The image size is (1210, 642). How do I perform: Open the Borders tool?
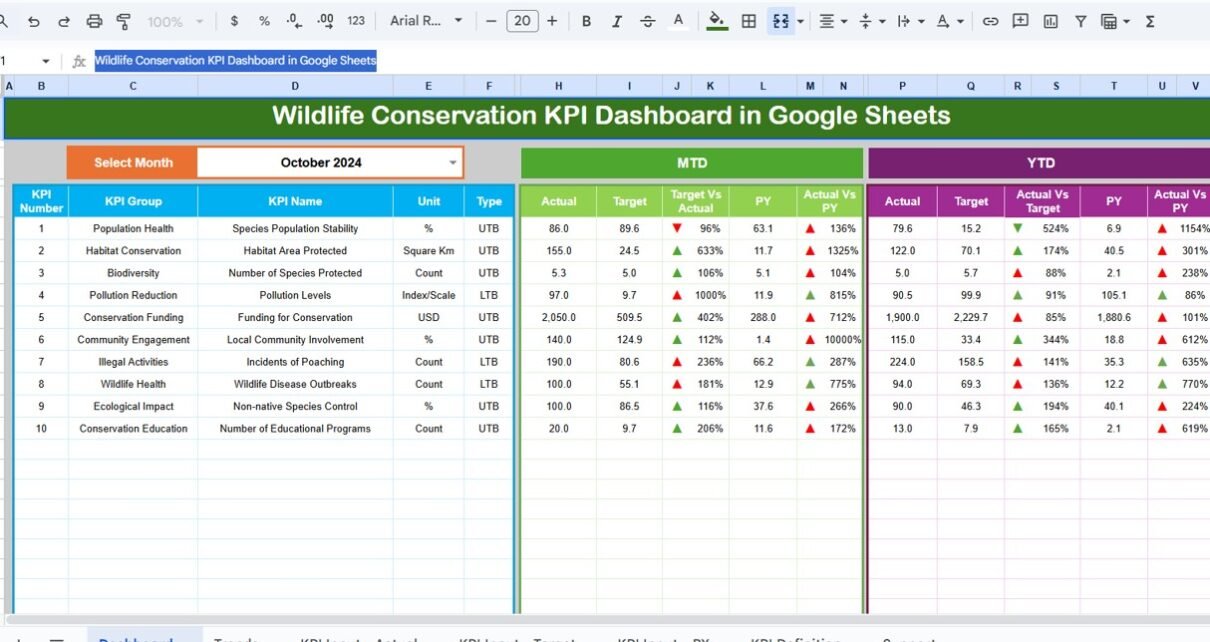(748, 21)
